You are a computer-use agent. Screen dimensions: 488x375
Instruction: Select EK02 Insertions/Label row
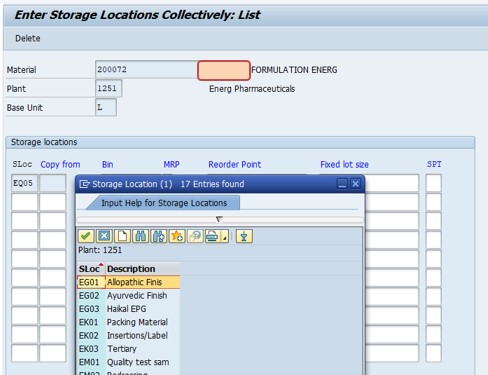[x=129, y=335]
